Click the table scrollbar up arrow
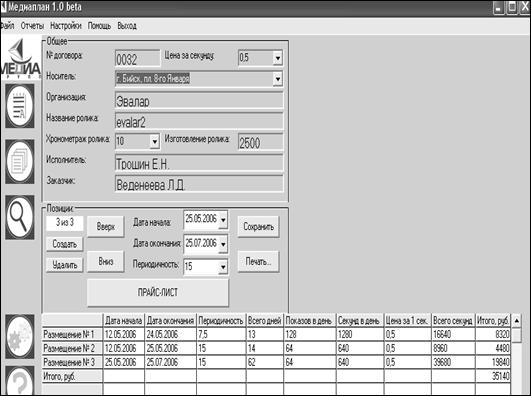This screenshot has height=396, width=531. coord(517,320)
